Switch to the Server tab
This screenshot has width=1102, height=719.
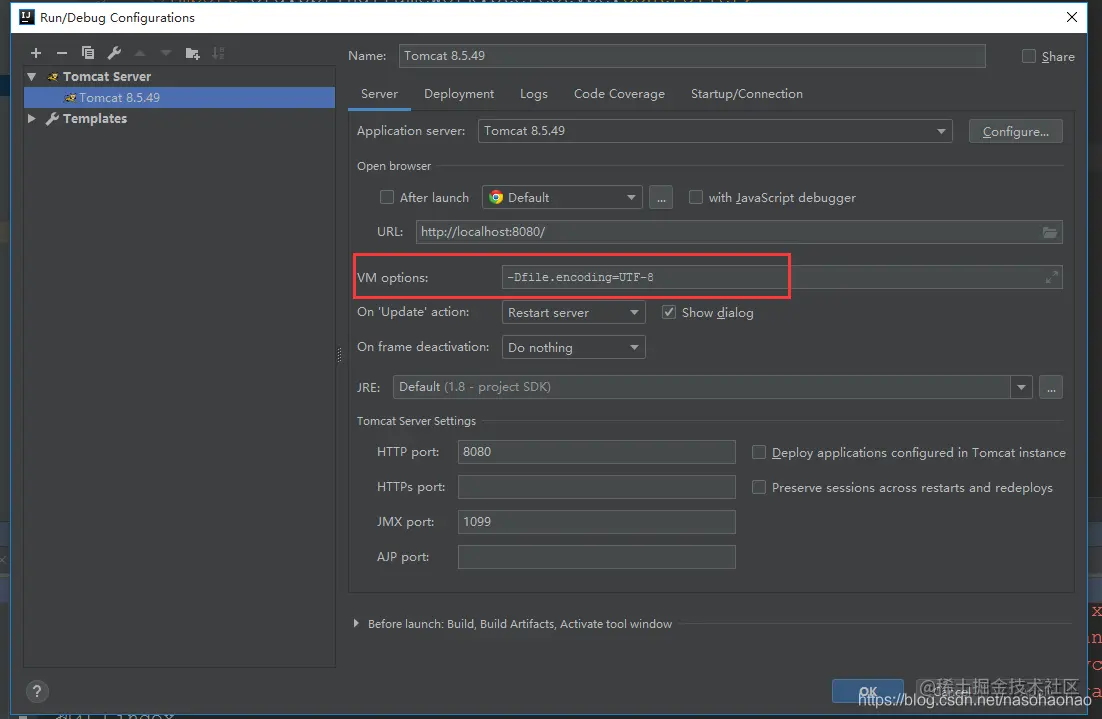point(379,94)
